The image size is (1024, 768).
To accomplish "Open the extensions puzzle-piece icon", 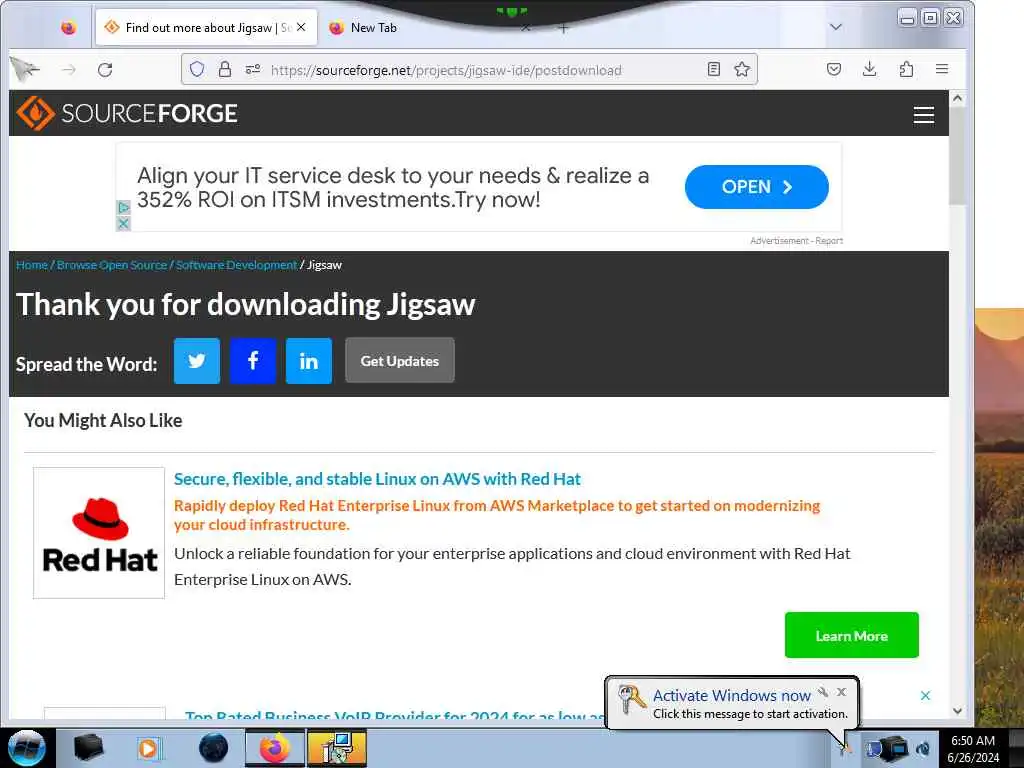I will point(906,69).
